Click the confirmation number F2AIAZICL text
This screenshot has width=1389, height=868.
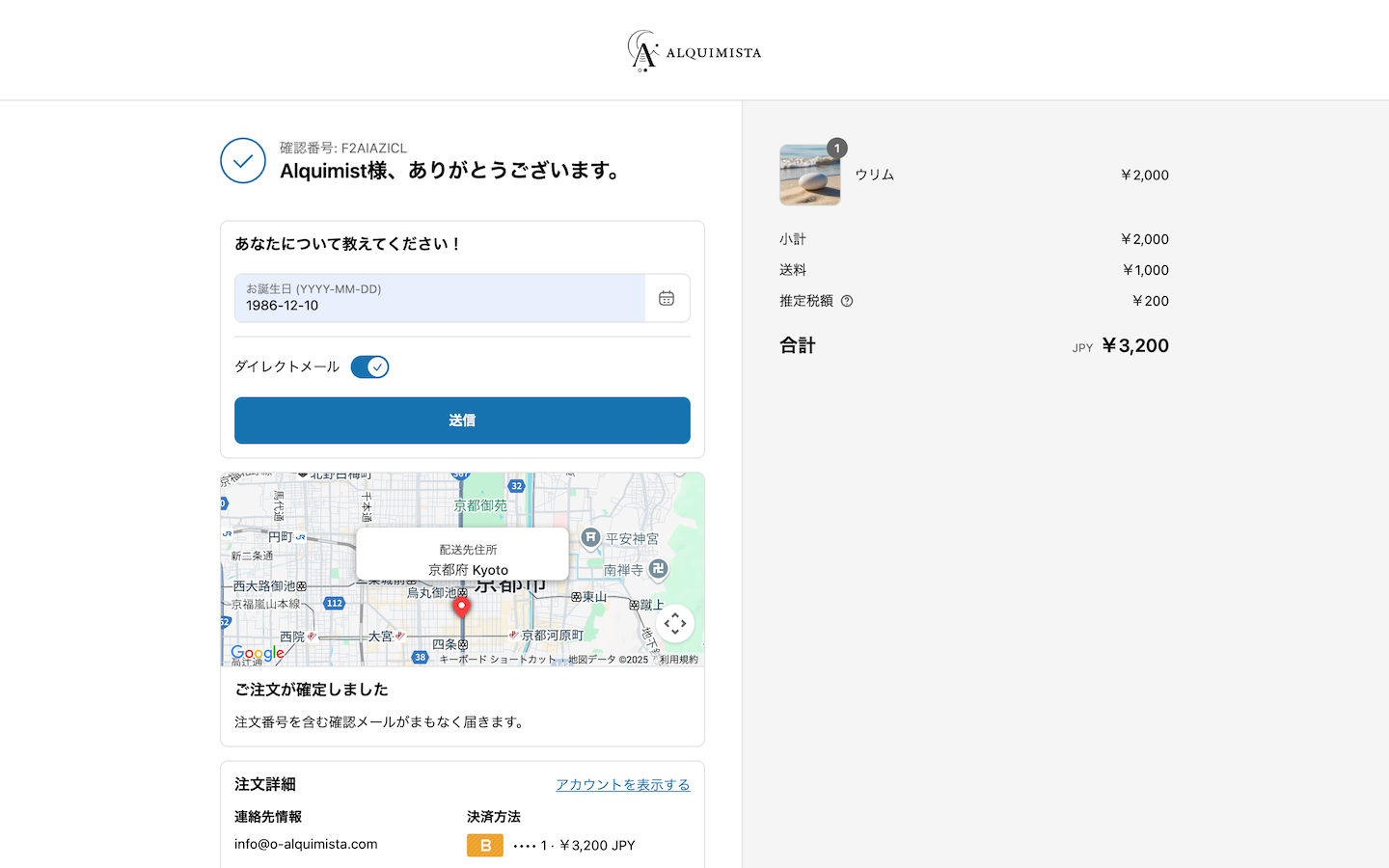343,148
